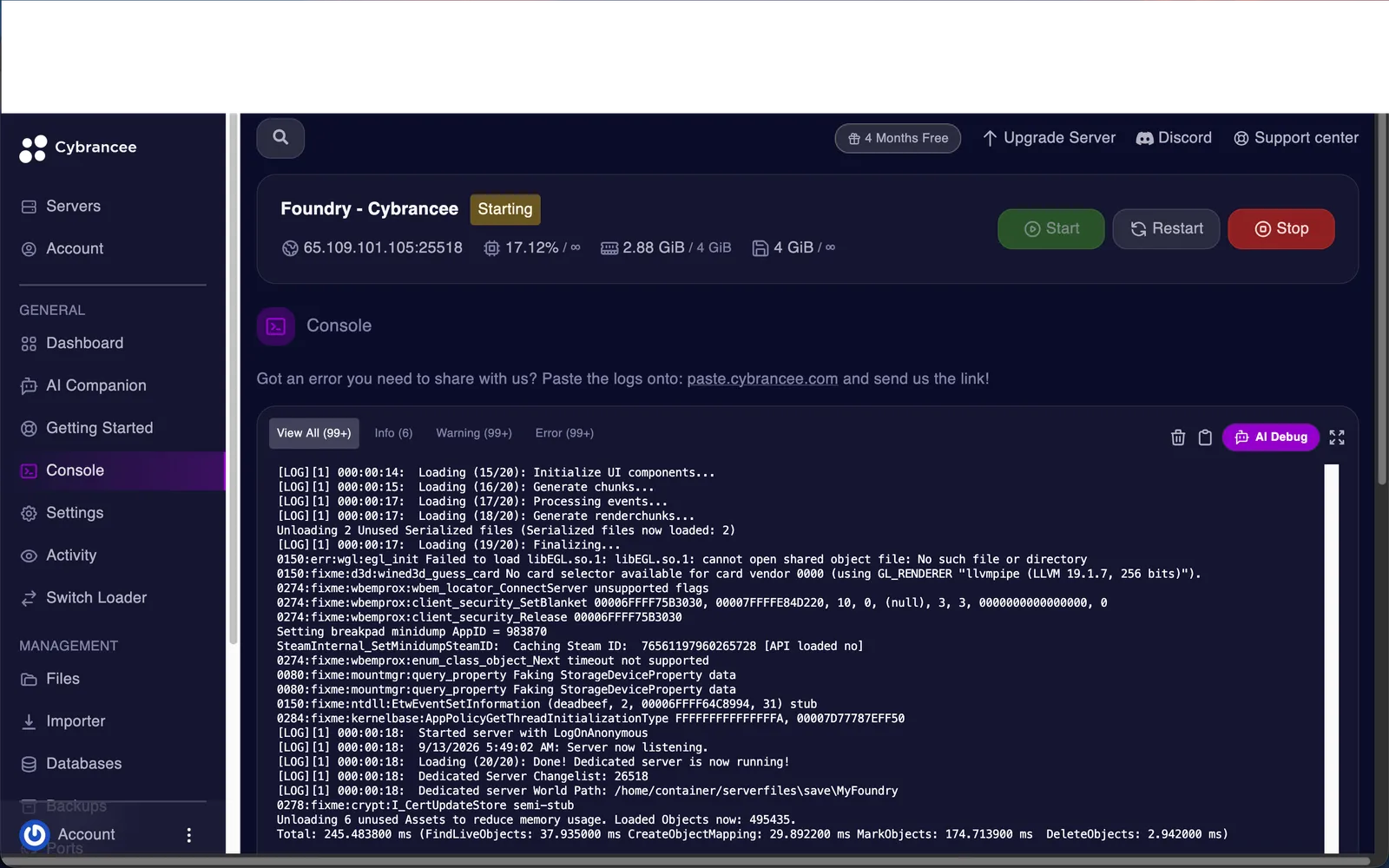Screen dimensions: 1389x868
Task: Select Console in sidebar
Action: (113, 471)
